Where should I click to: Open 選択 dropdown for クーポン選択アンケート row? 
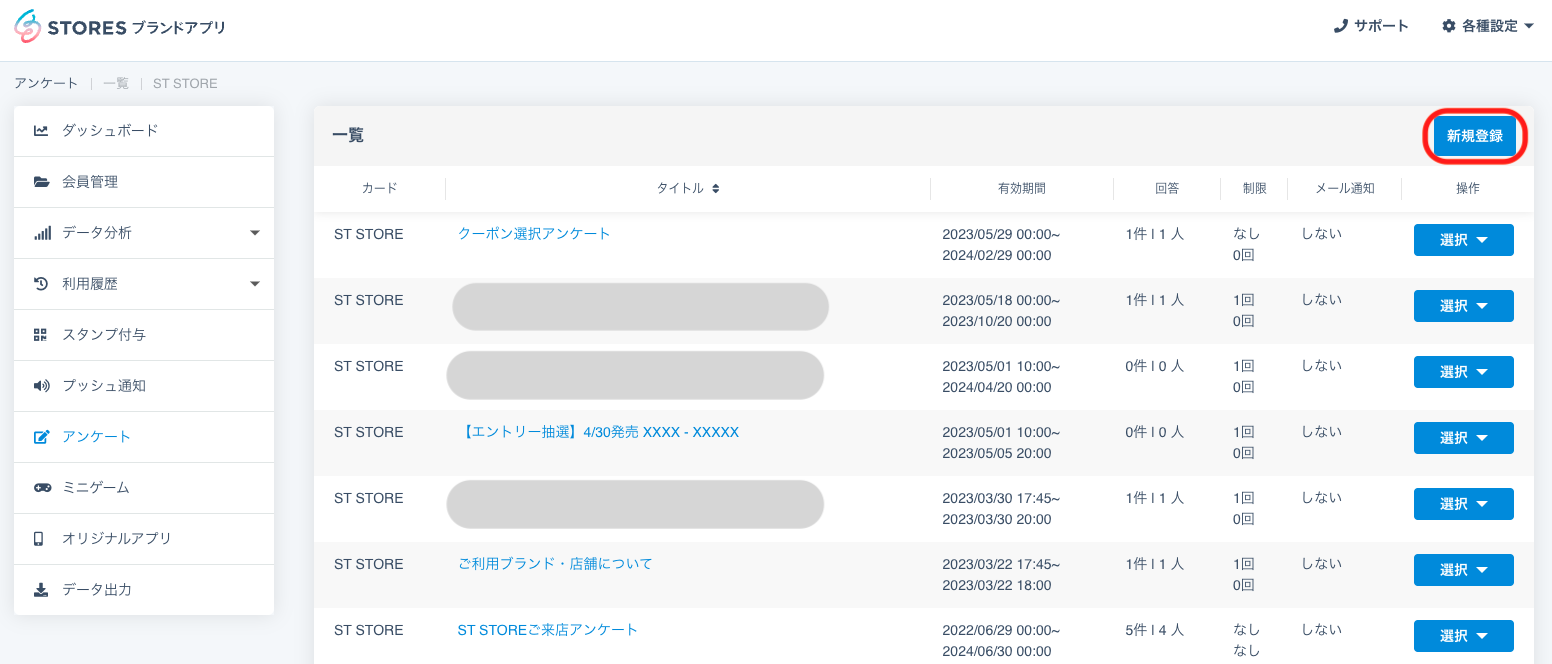[1463, 240]
